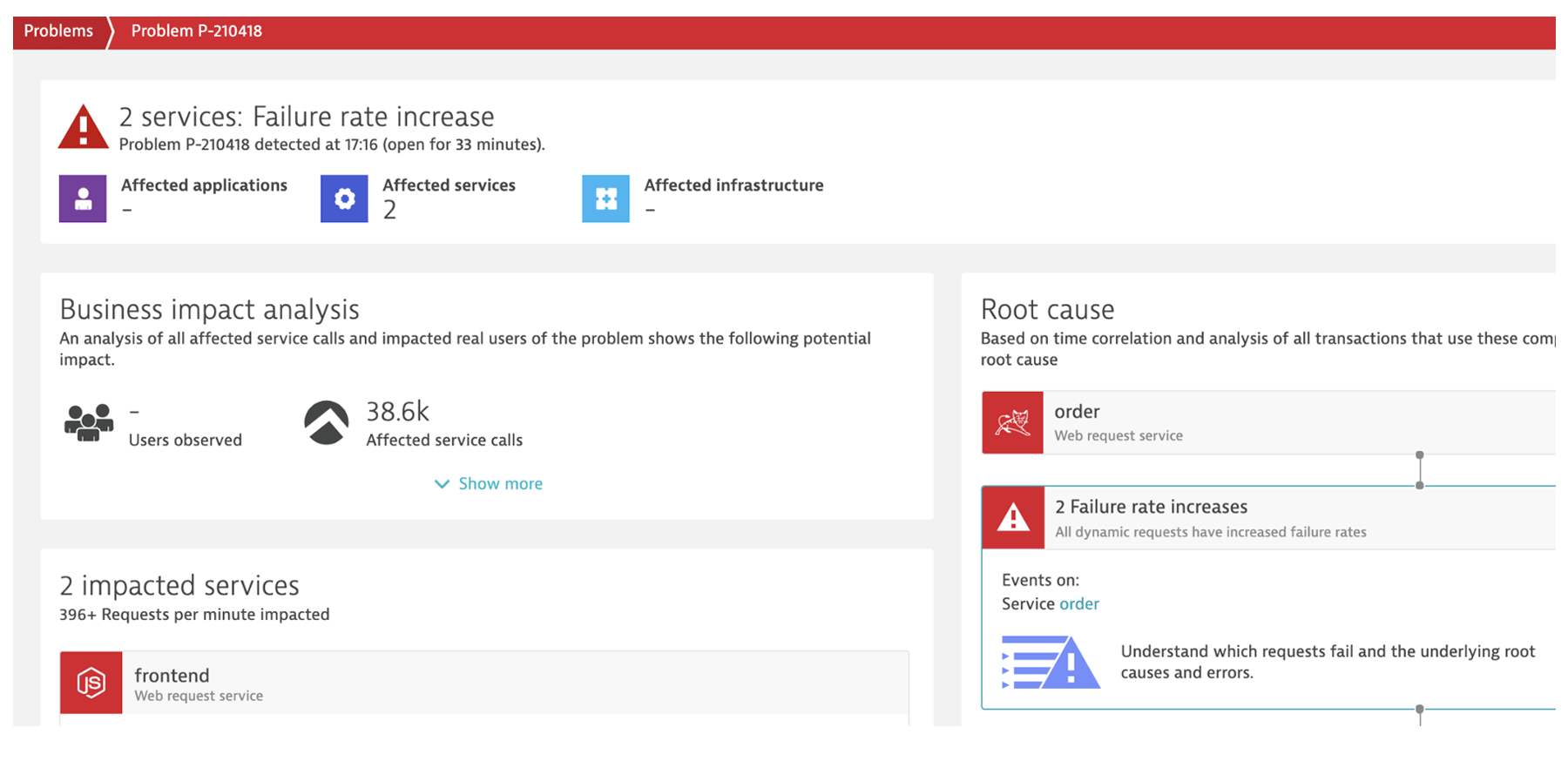Click the light blue Affected infrastructure icon
The height and width of the screenshot is (761, 1568).
[x=605, y=199]
